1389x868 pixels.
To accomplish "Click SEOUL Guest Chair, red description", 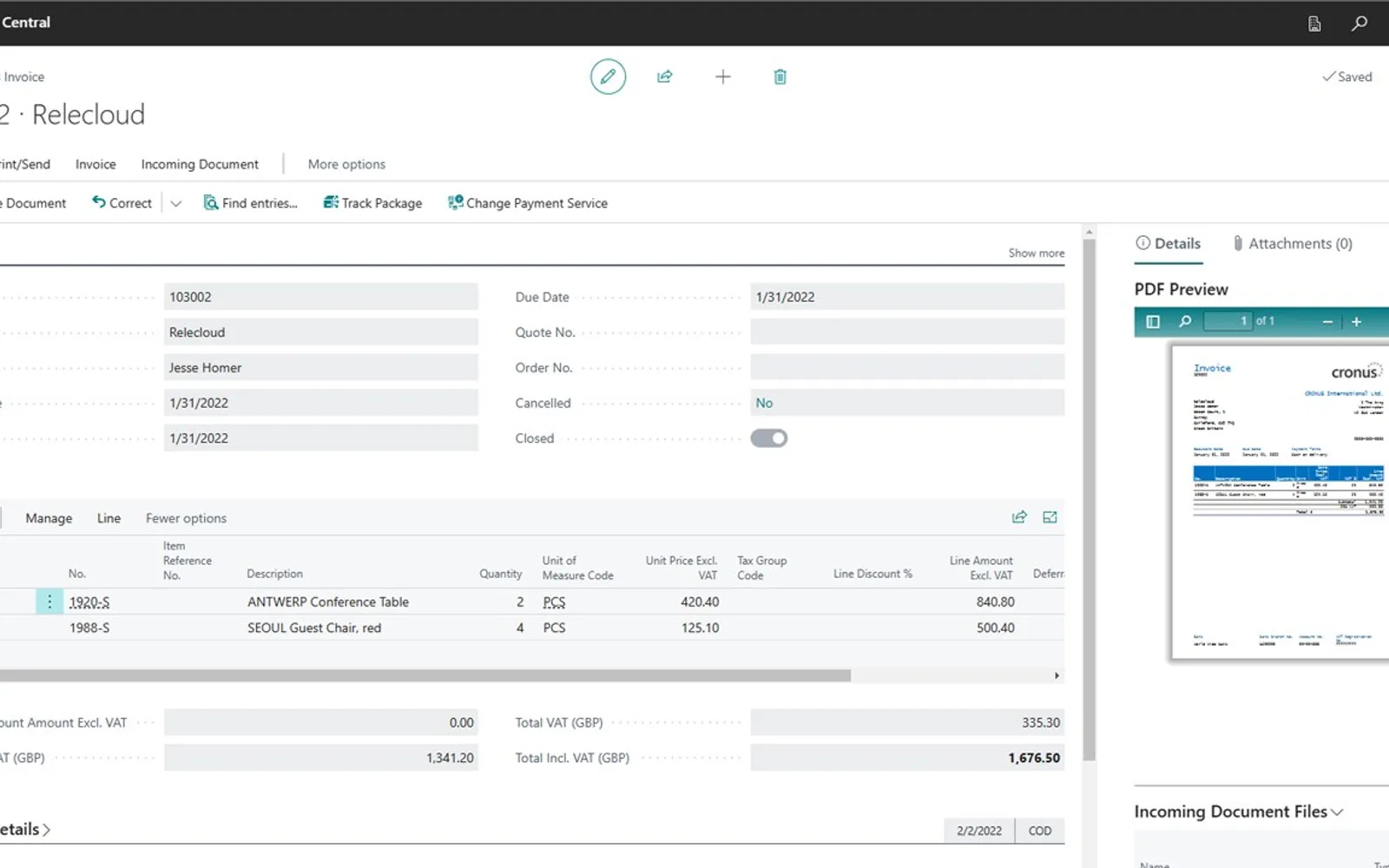I will 314,628.
